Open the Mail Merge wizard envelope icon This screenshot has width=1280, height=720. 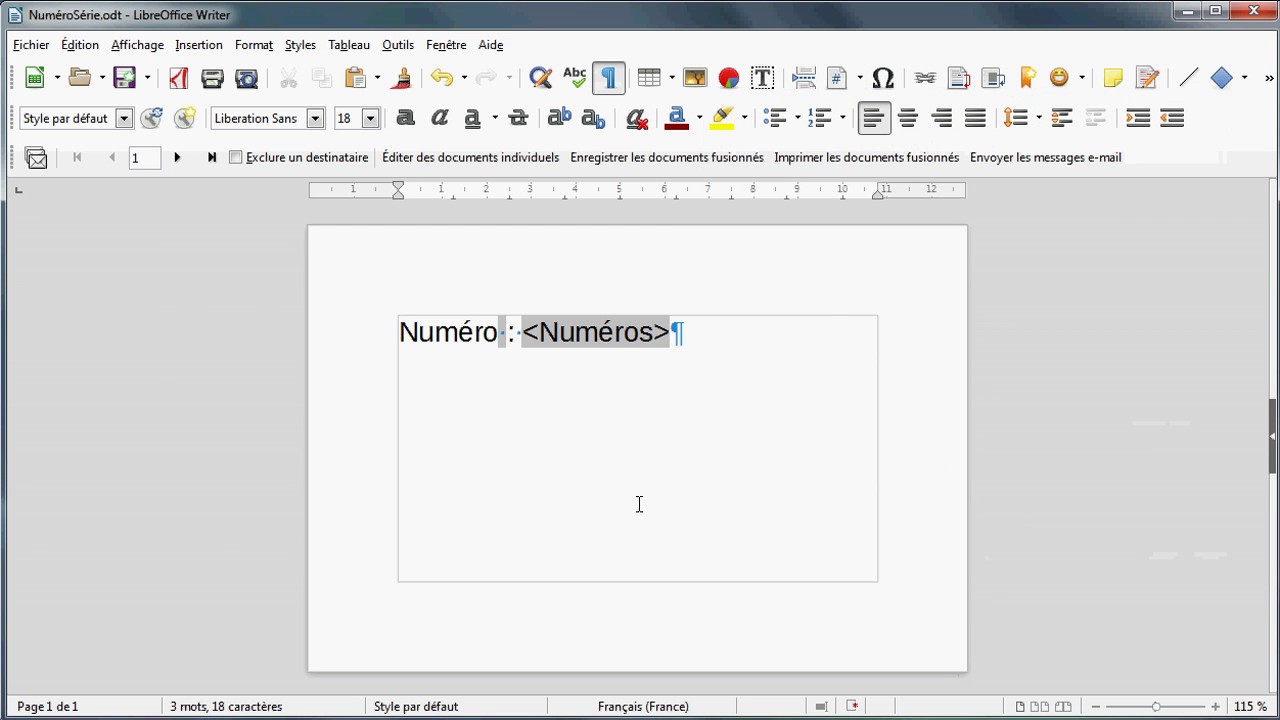pyautogui.click(x=36, y=157)
